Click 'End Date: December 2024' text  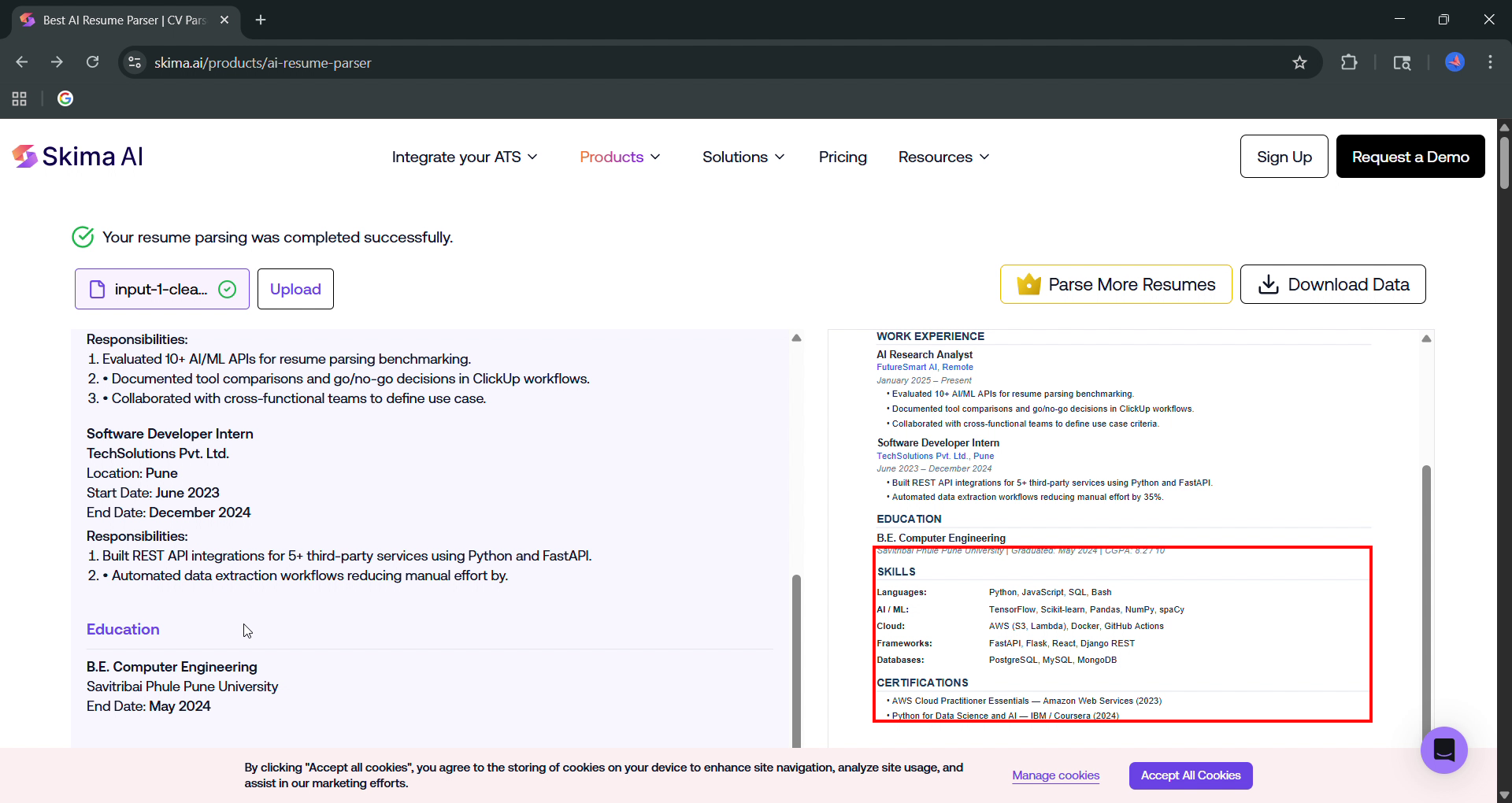[169, 513]
